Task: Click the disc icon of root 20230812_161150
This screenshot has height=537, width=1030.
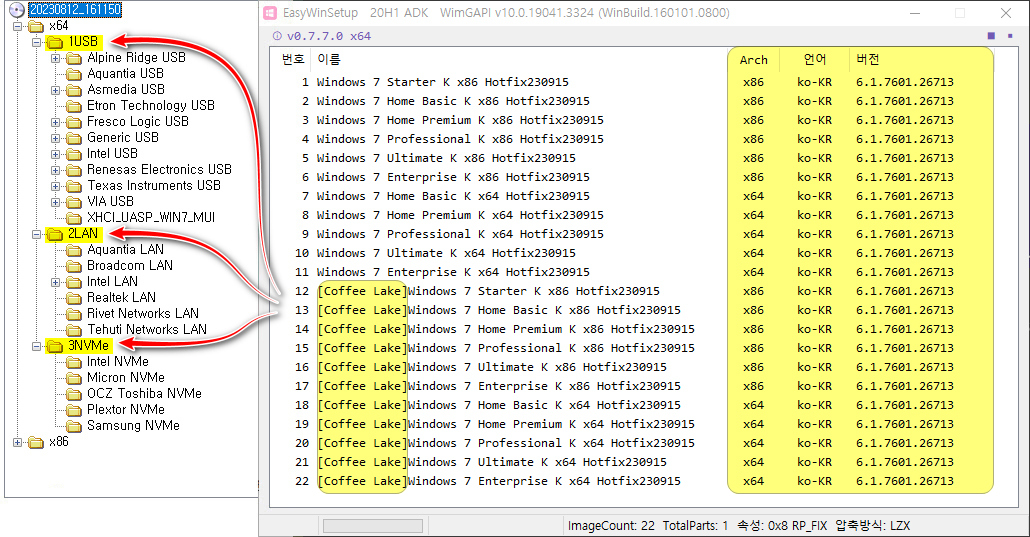Action: 17,10
